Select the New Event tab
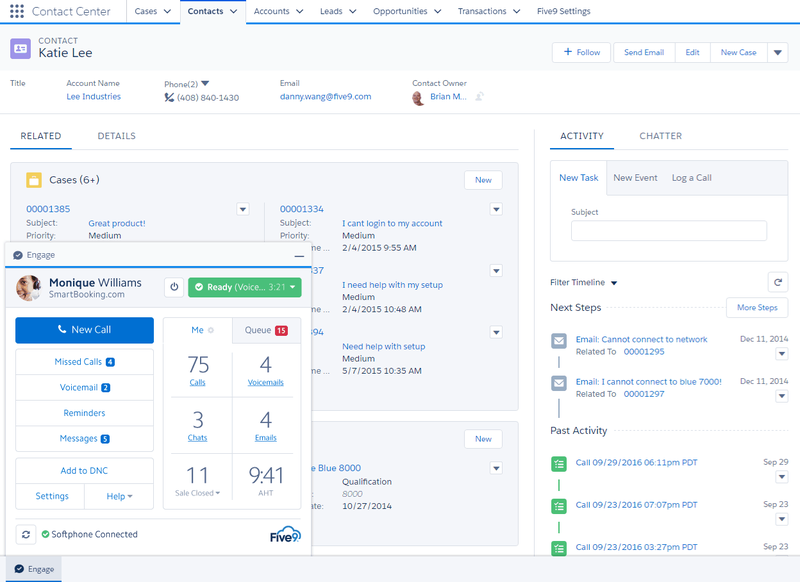This screenshot has width=800, height=582. point(635,178)
